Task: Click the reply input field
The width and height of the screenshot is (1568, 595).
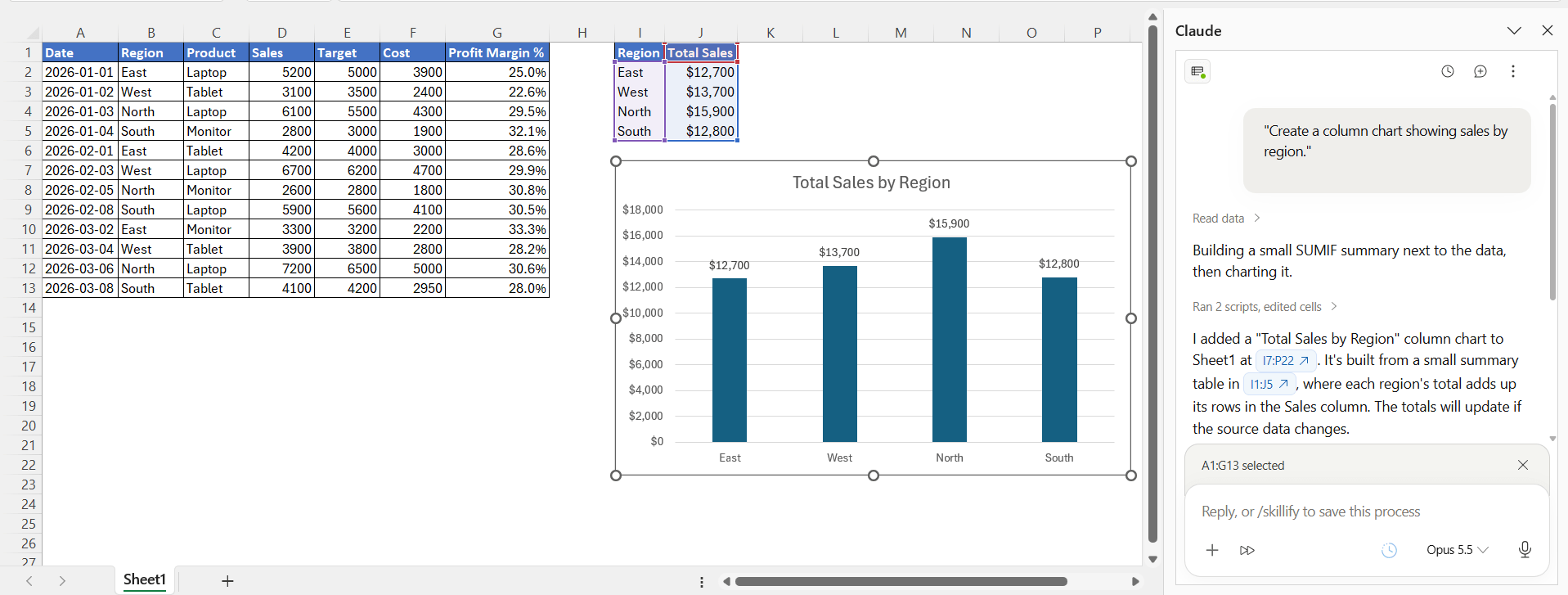Action: 1367,512
